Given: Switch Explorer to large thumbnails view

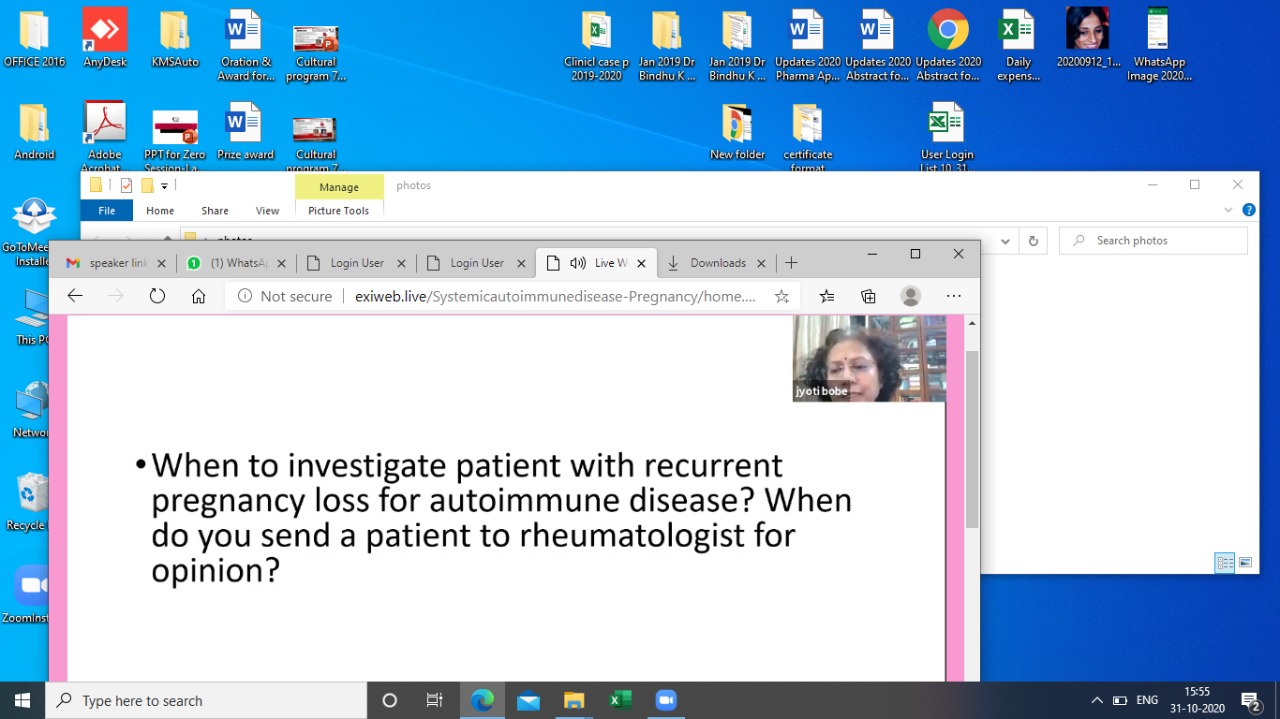Looking at the screenshot, I should coord(1245,563).
